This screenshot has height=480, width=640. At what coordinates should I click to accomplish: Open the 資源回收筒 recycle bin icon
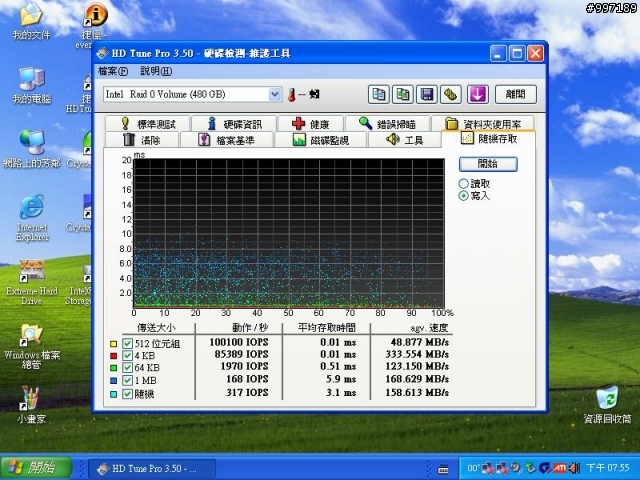tap(607, 405)
